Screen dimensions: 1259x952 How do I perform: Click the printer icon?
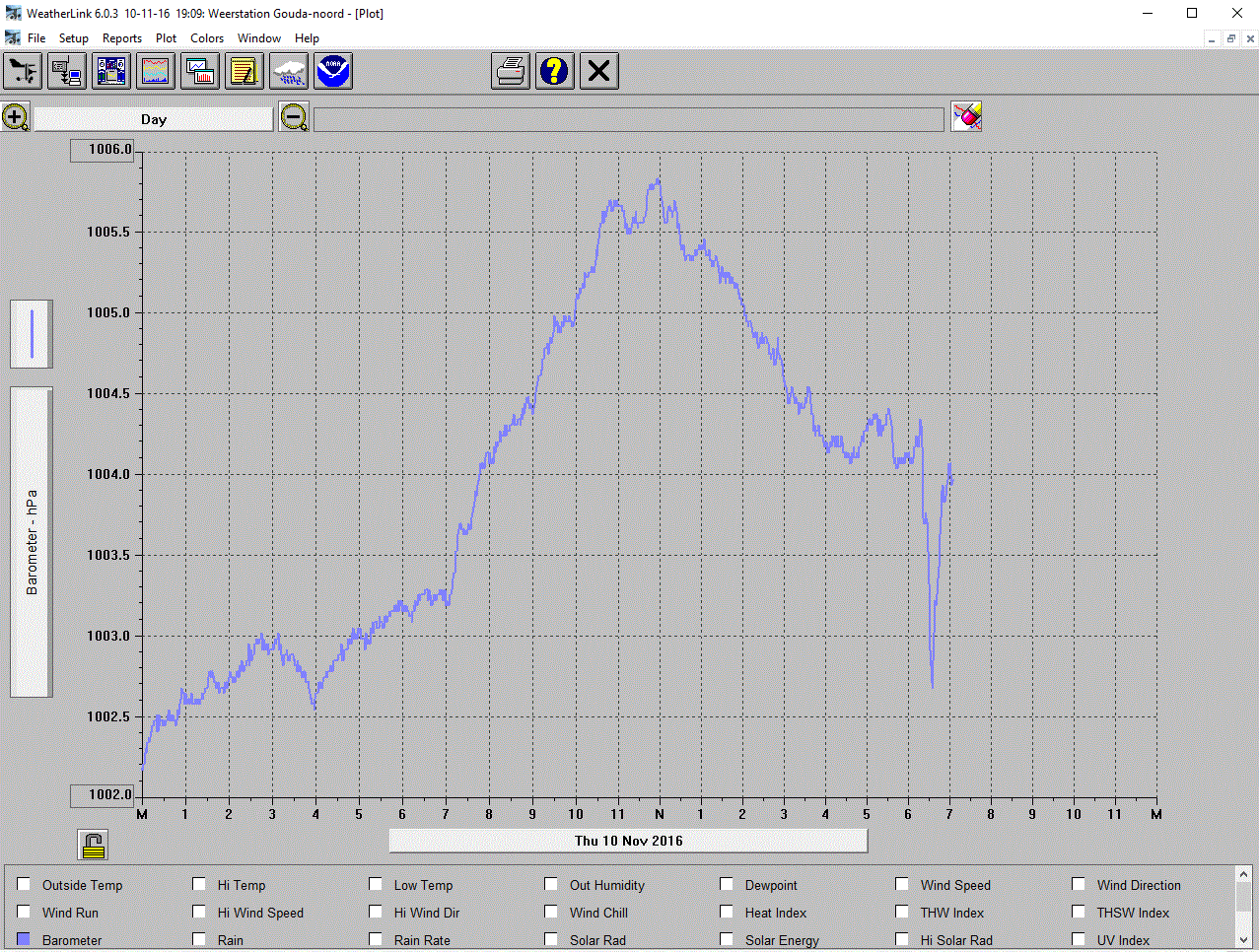[x=511, y=71]
